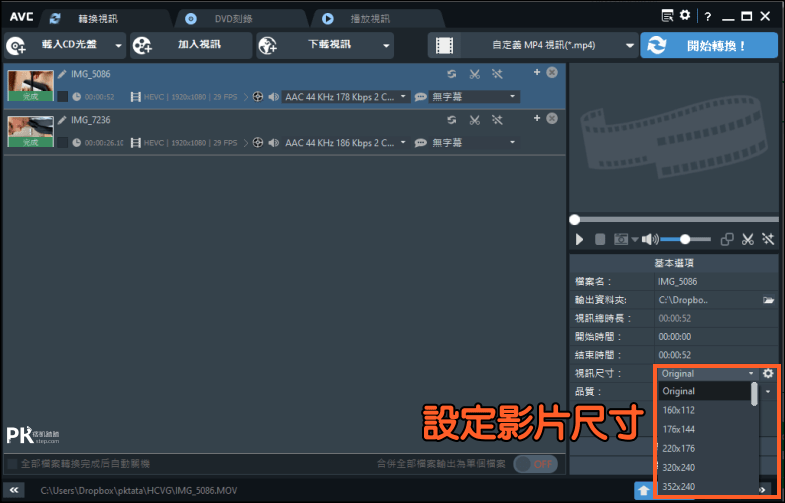This screenshot has height=503, width=785.
Task: Click the IMG_7236 video thumbnail
Action: point(31,132)
